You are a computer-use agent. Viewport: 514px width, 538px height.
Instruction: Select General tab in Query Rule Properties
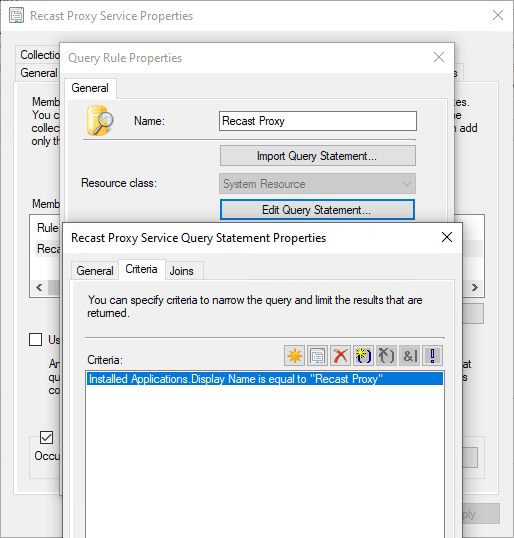coord(90,88)
